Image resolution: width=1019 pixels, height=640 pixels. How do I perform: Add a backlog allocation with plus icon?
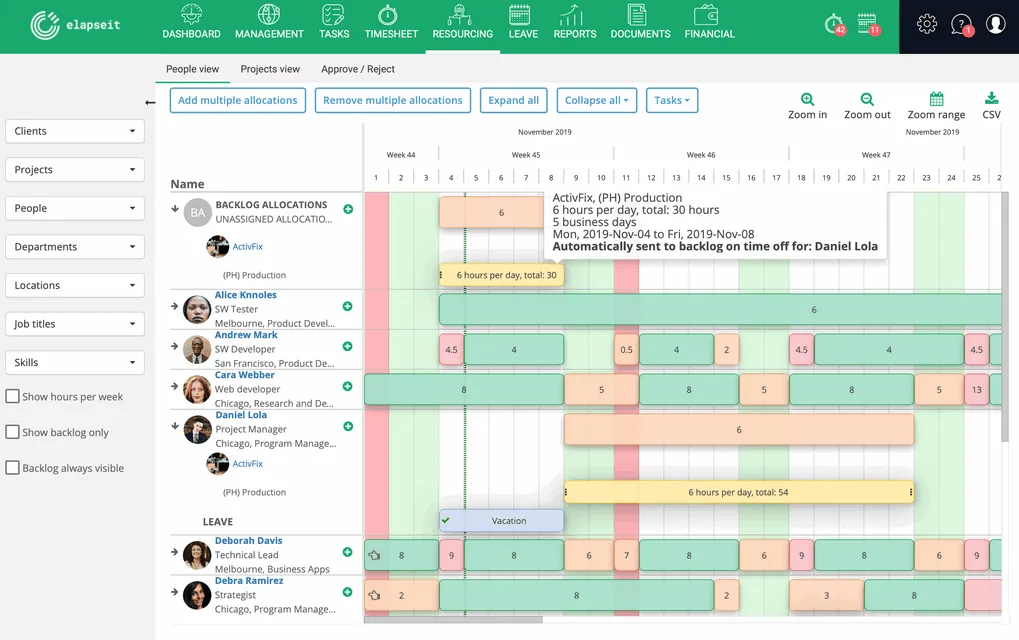pos(348,209)
